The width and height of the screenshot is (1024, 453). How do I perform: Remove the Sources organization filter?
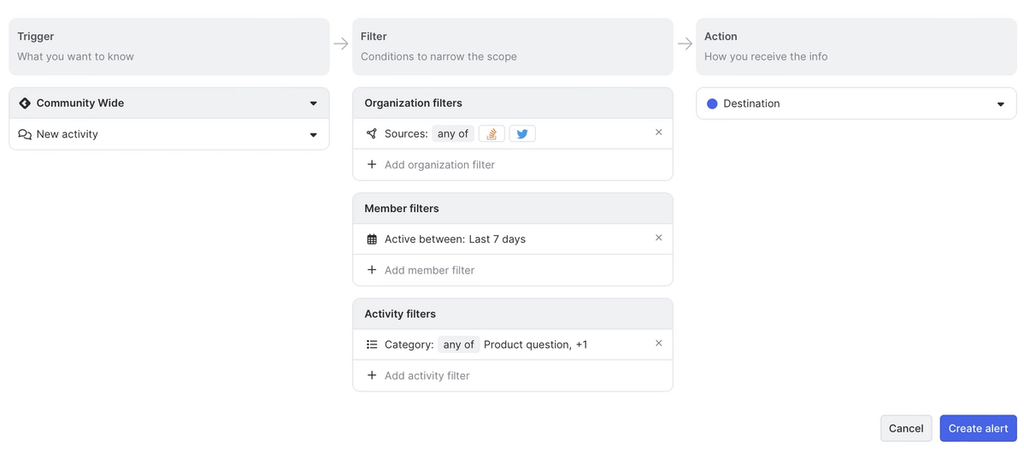[x=658, y=132]
